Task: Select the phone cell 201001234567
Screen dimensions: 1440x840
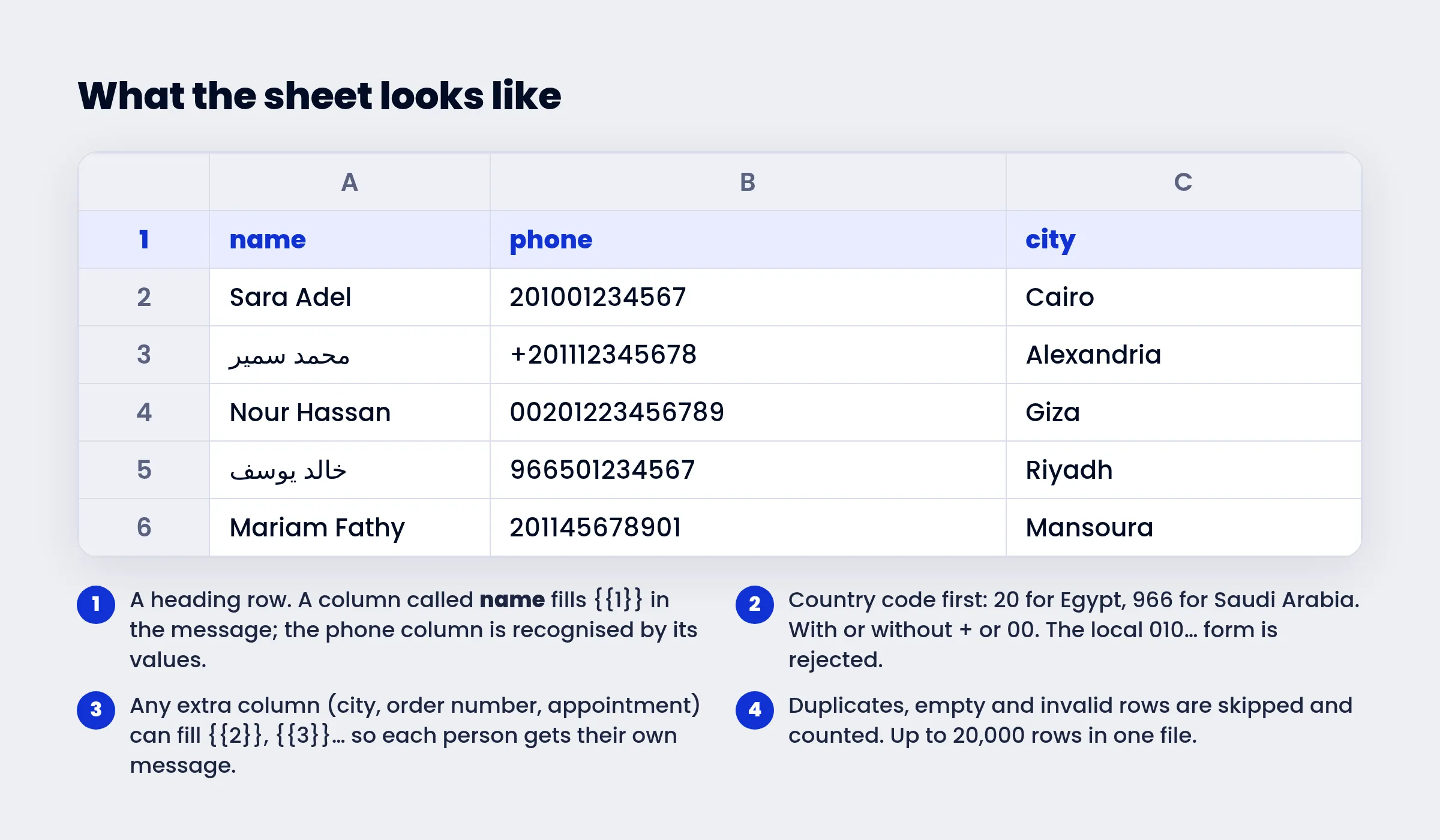Action: (748, 297)
